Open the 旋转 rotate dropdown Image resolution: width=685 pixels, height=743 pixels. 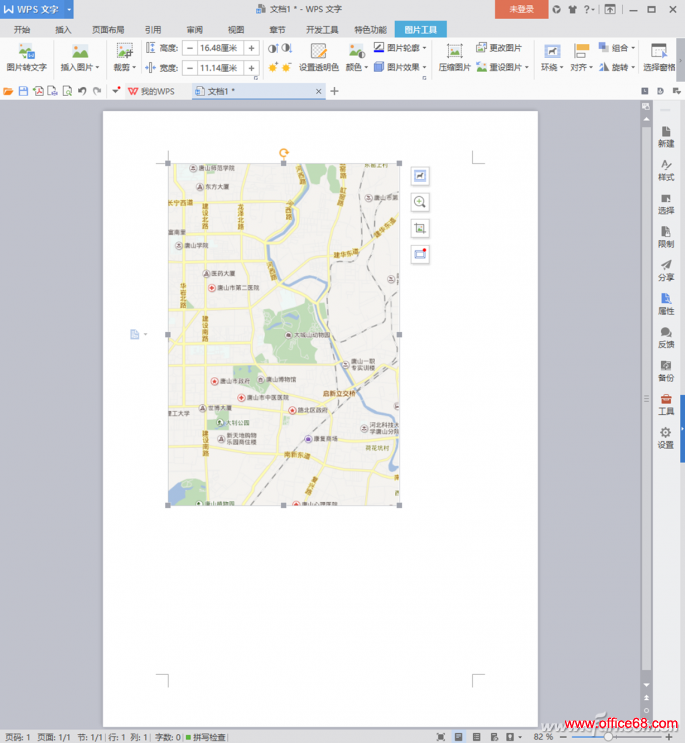tap(620, 68)
